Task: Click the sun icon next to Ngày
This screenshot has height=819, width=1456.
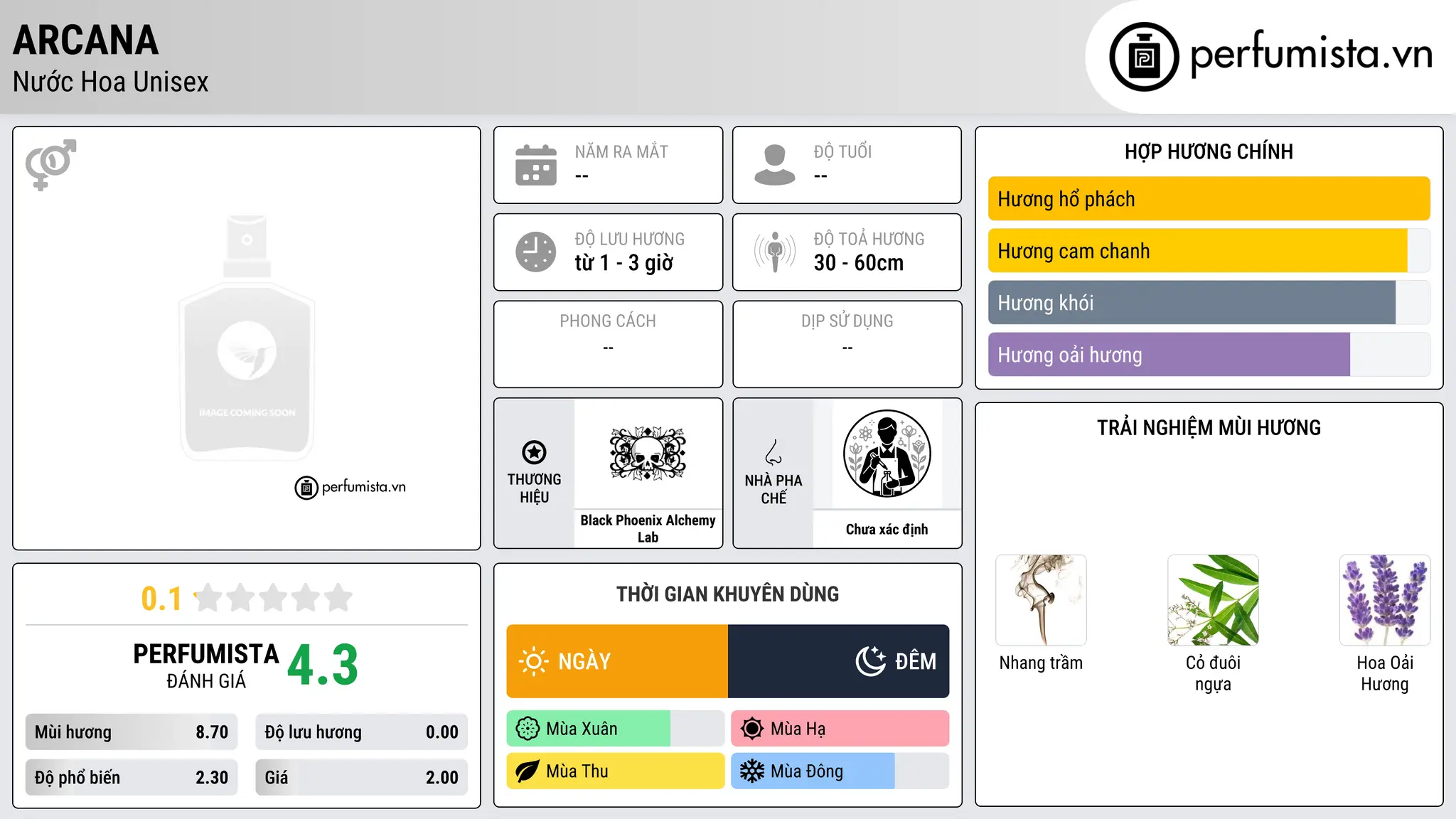Action: click(533, 661)
